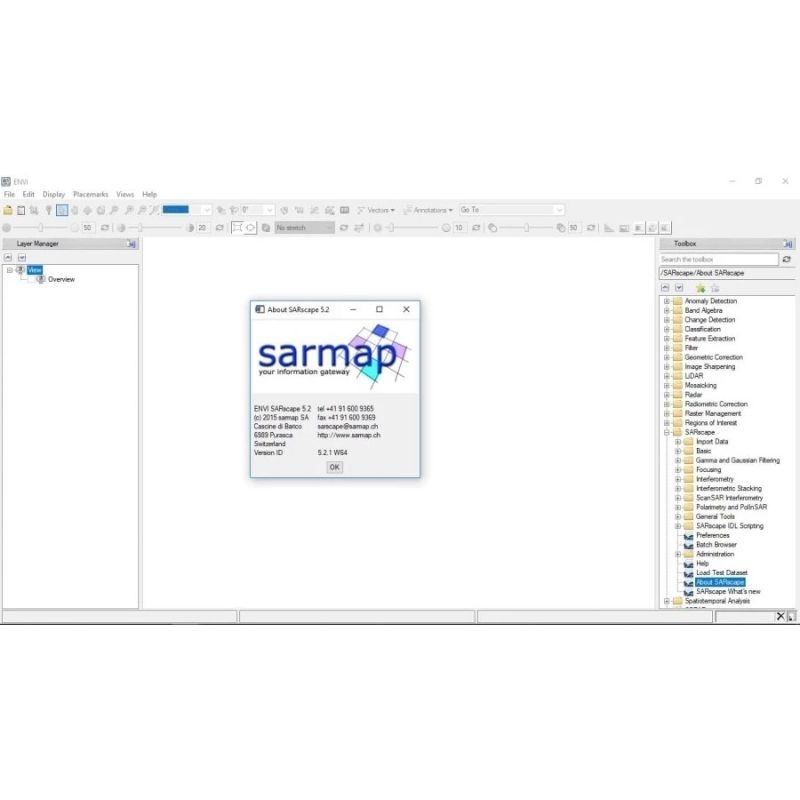
Task: Select the Overview item in Layer Manager
Action: point(61,279)
